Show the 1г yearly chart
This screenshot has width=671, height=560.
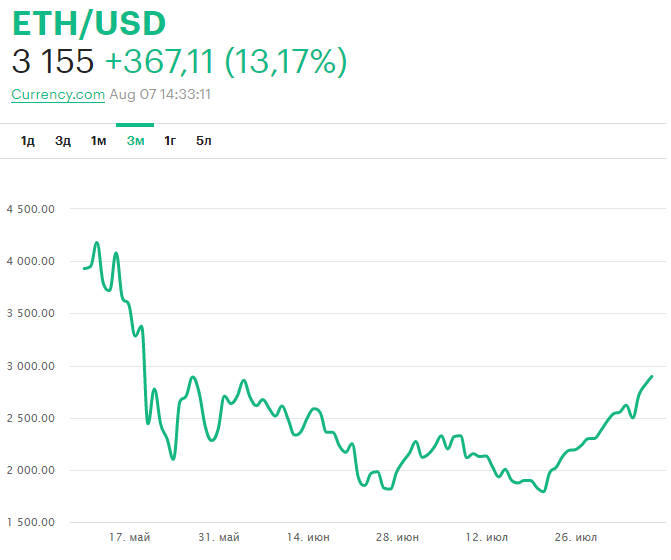click(170, 141)
